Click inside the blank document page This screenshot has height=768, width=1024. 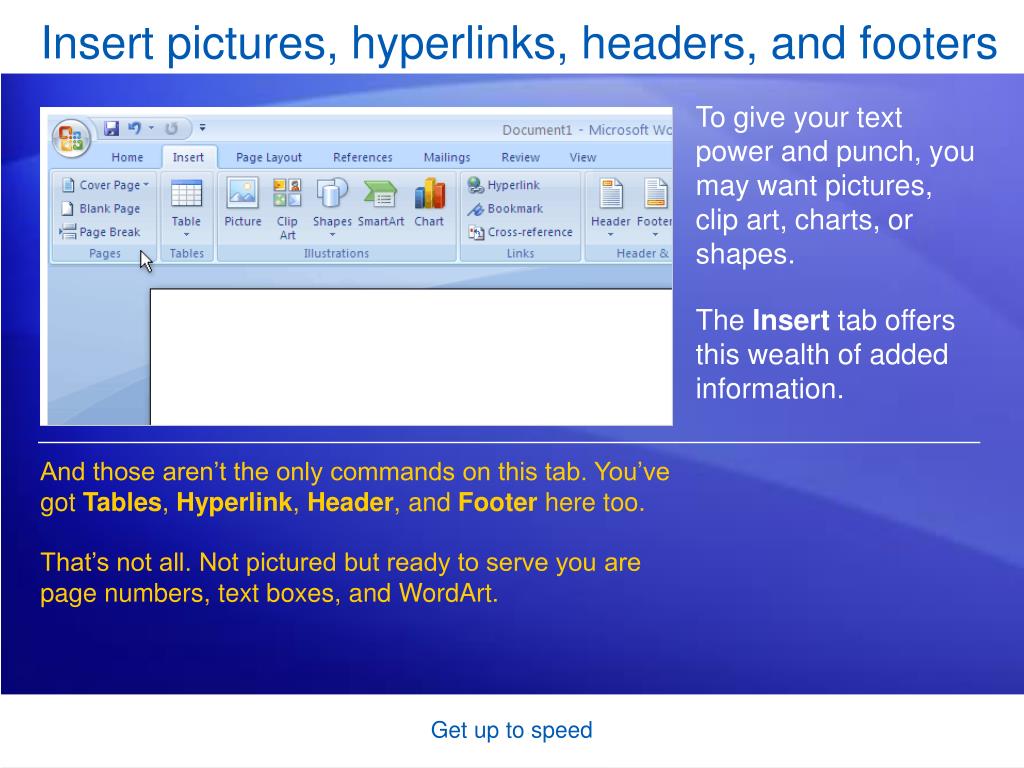click(x=411, y=357)
